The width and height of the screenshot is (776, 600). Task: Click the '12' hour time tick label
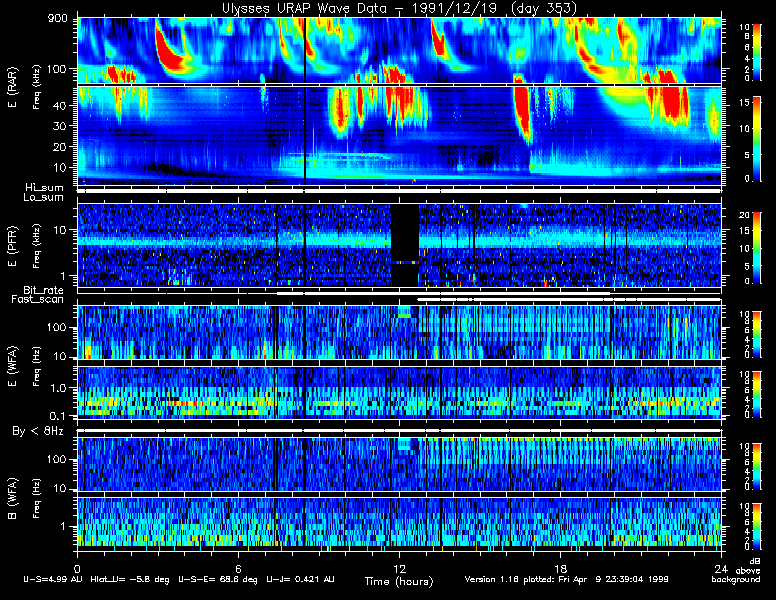(x=399, y=568)
